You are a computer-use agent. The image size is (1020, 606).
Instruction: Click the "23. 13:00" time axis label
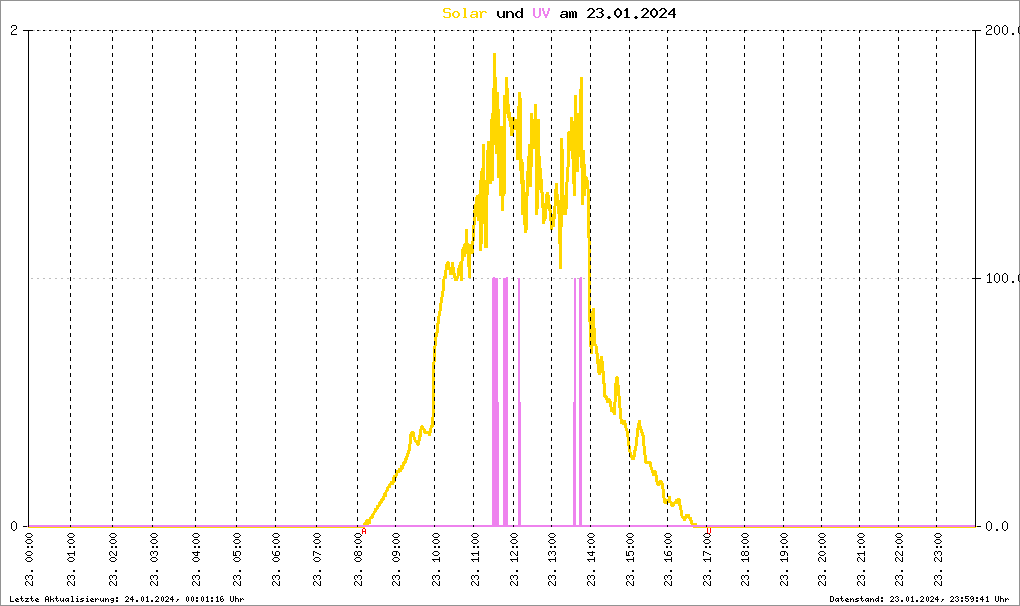(552, 560)
